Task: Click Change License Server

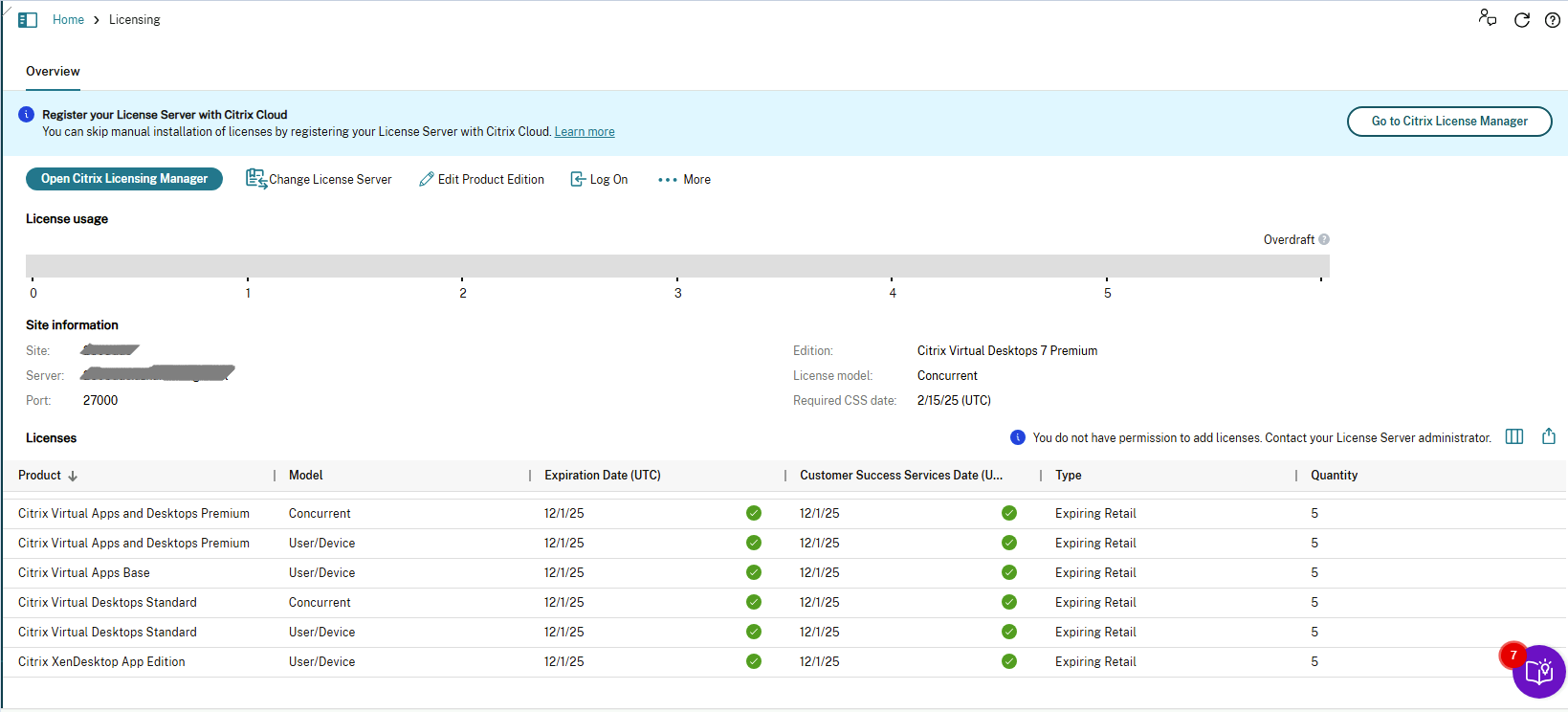Action: pyautogui.click(x=320, y=180)
